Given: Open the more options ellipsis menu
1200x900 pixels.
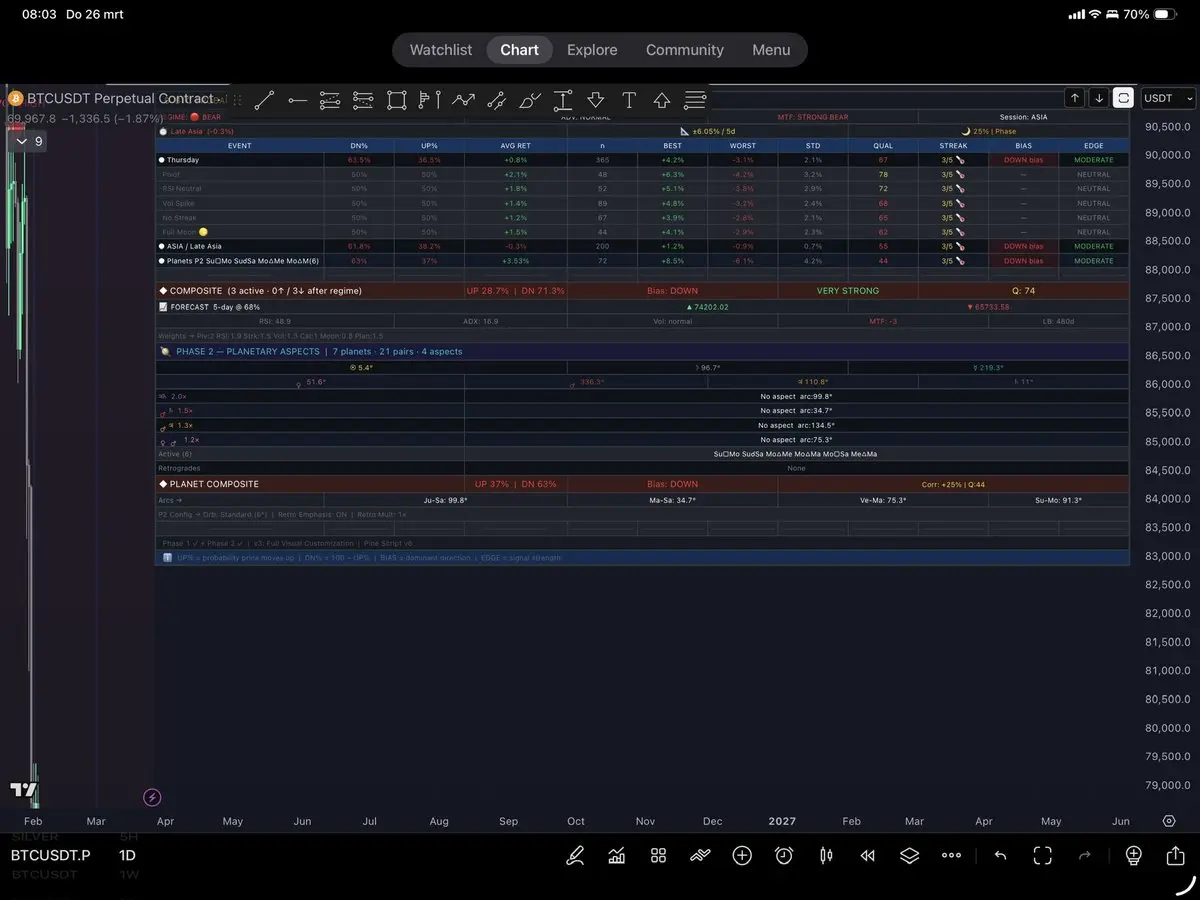Looking at the screenshot, I should (x=951, y=855).
